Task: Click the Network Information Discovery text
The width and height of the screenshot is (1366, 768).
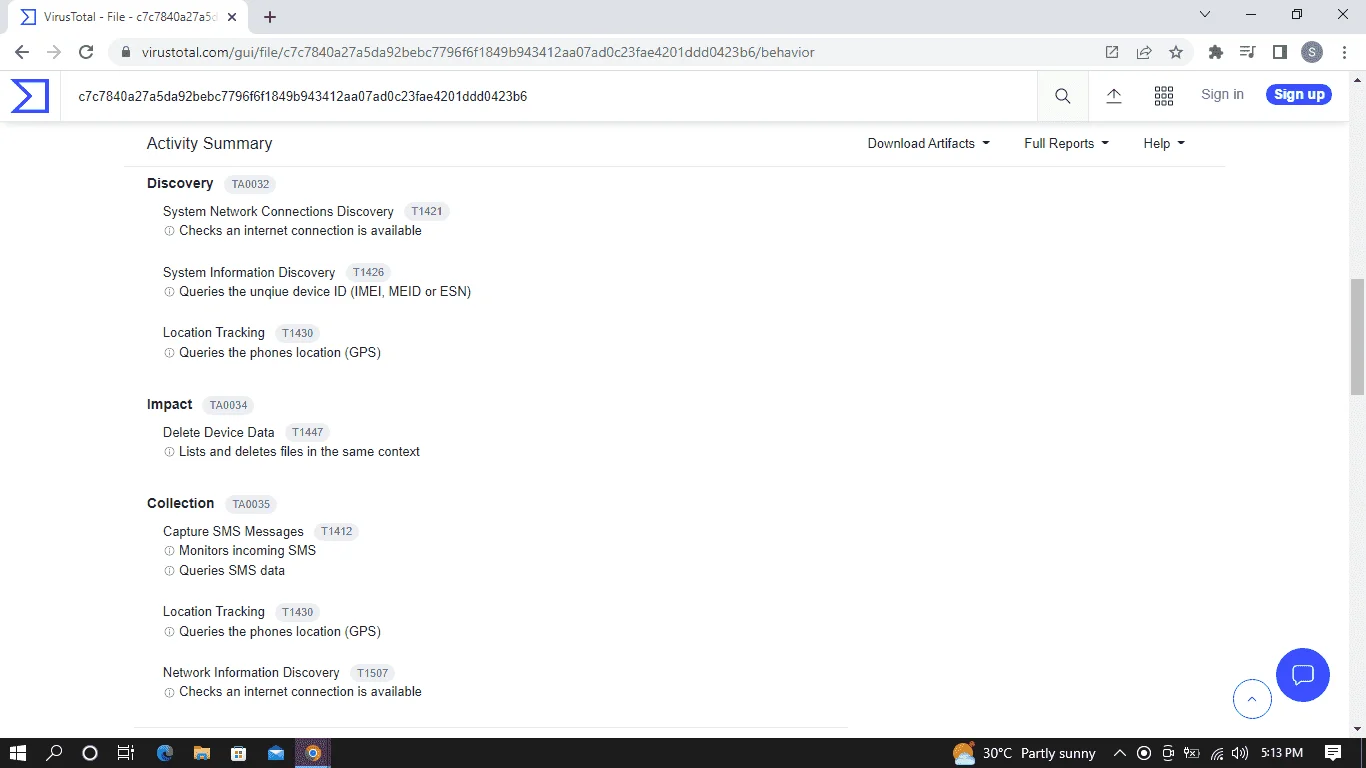Action: [251, 672]
